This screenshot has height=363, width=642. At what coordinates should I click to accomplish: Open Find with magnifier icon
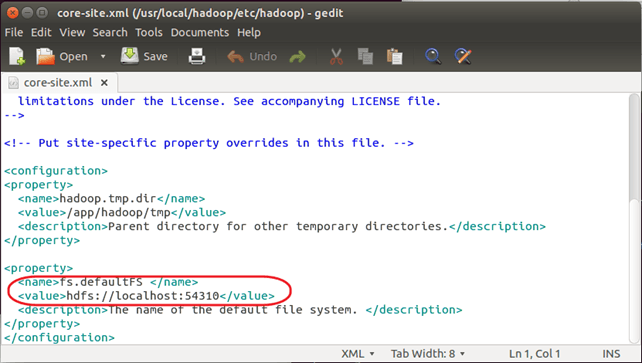pyautogui.click(x=433, y=56)
